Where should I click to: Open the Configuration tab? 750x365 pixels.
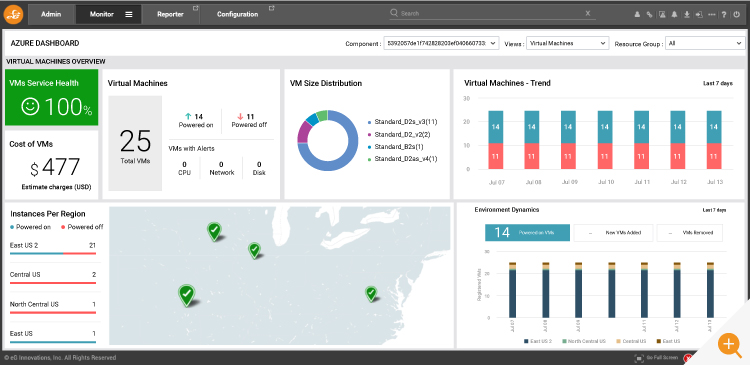[x=238, y=14]
